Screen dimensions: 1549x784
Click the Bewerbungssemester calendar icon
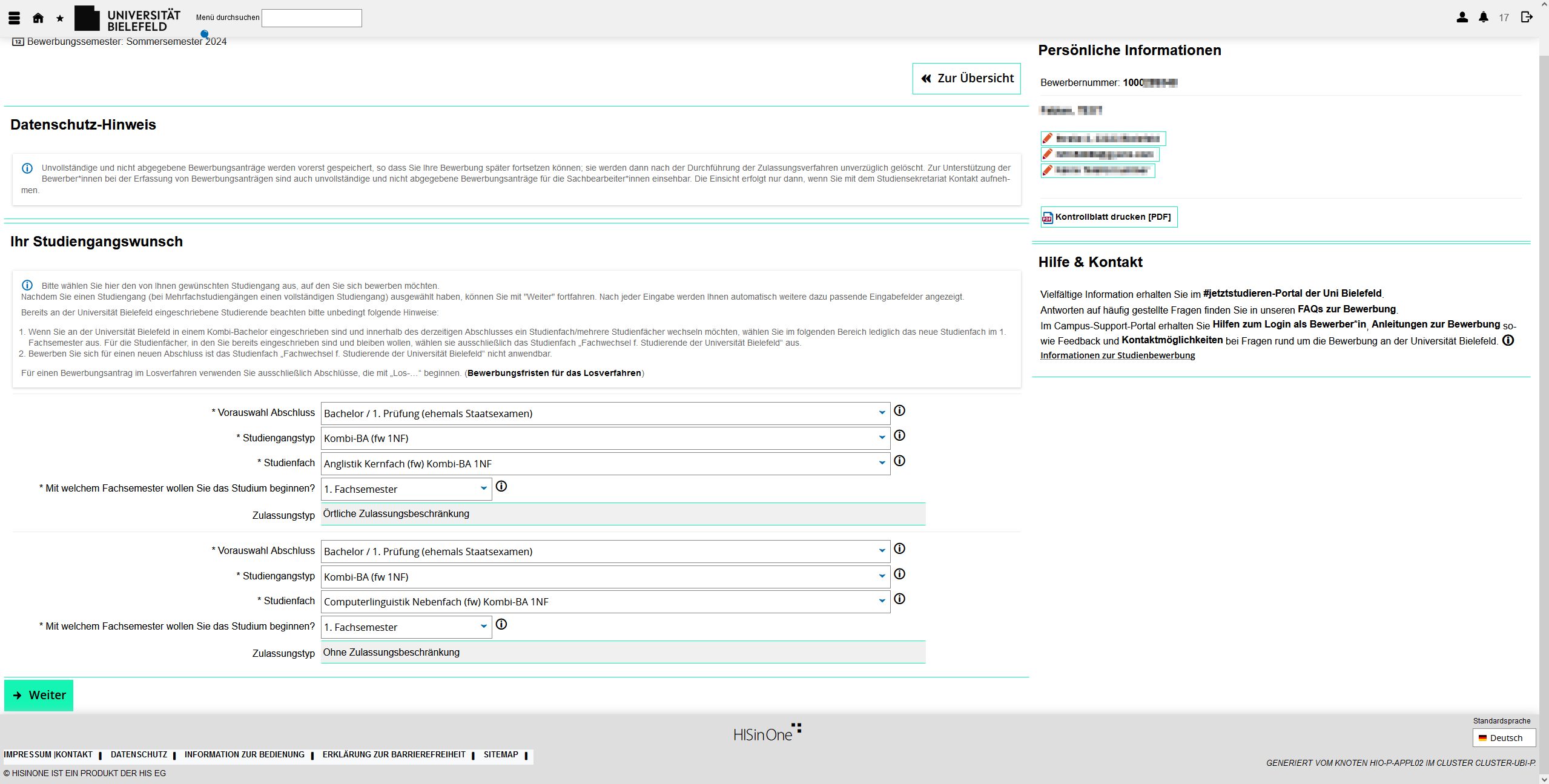(18, 42)
